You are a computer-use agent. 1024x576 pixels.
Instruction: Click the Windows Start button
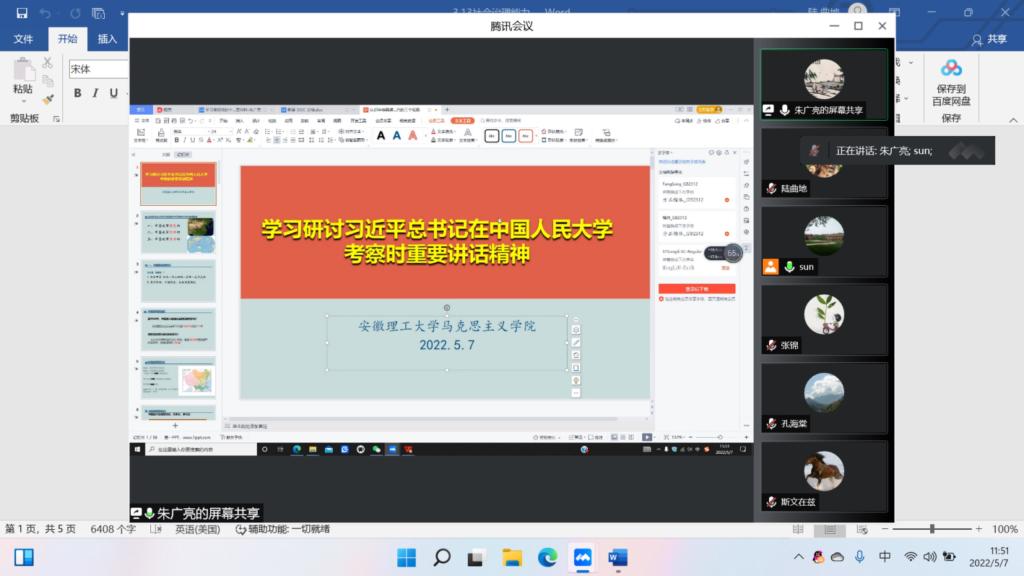click(407, 557)
